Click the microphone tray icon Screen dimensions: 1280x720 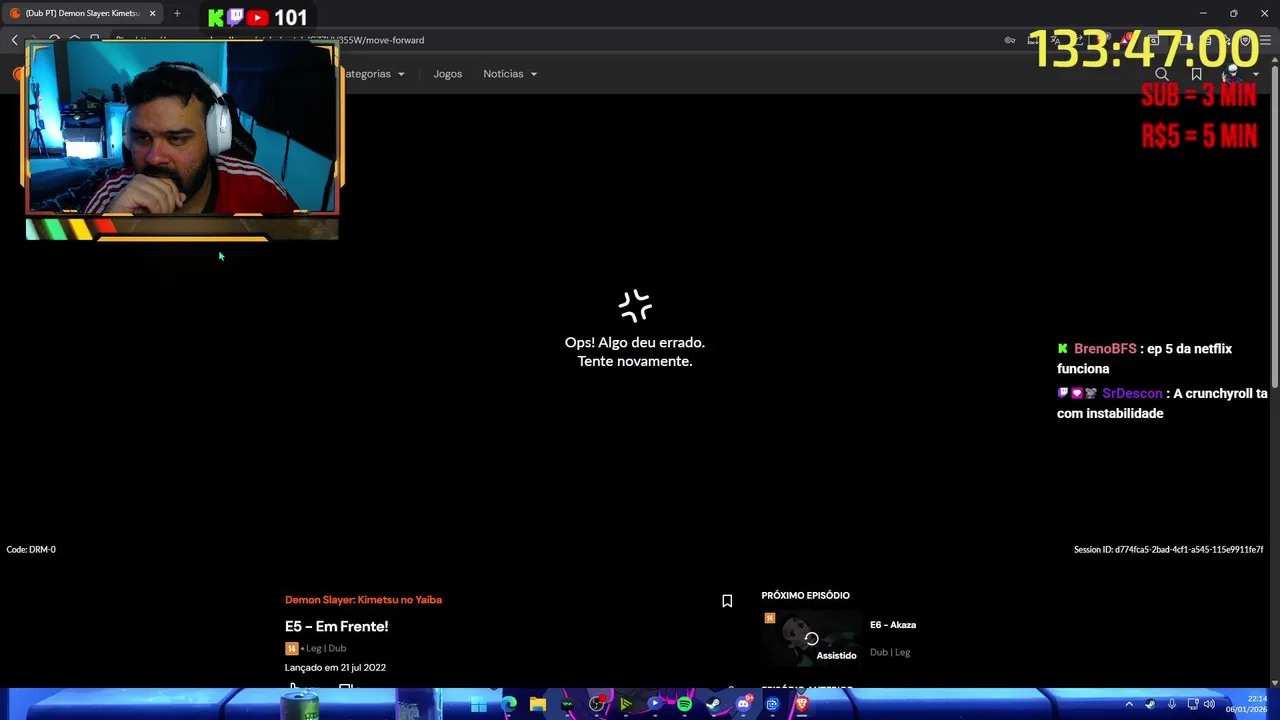coord(1171,704)
